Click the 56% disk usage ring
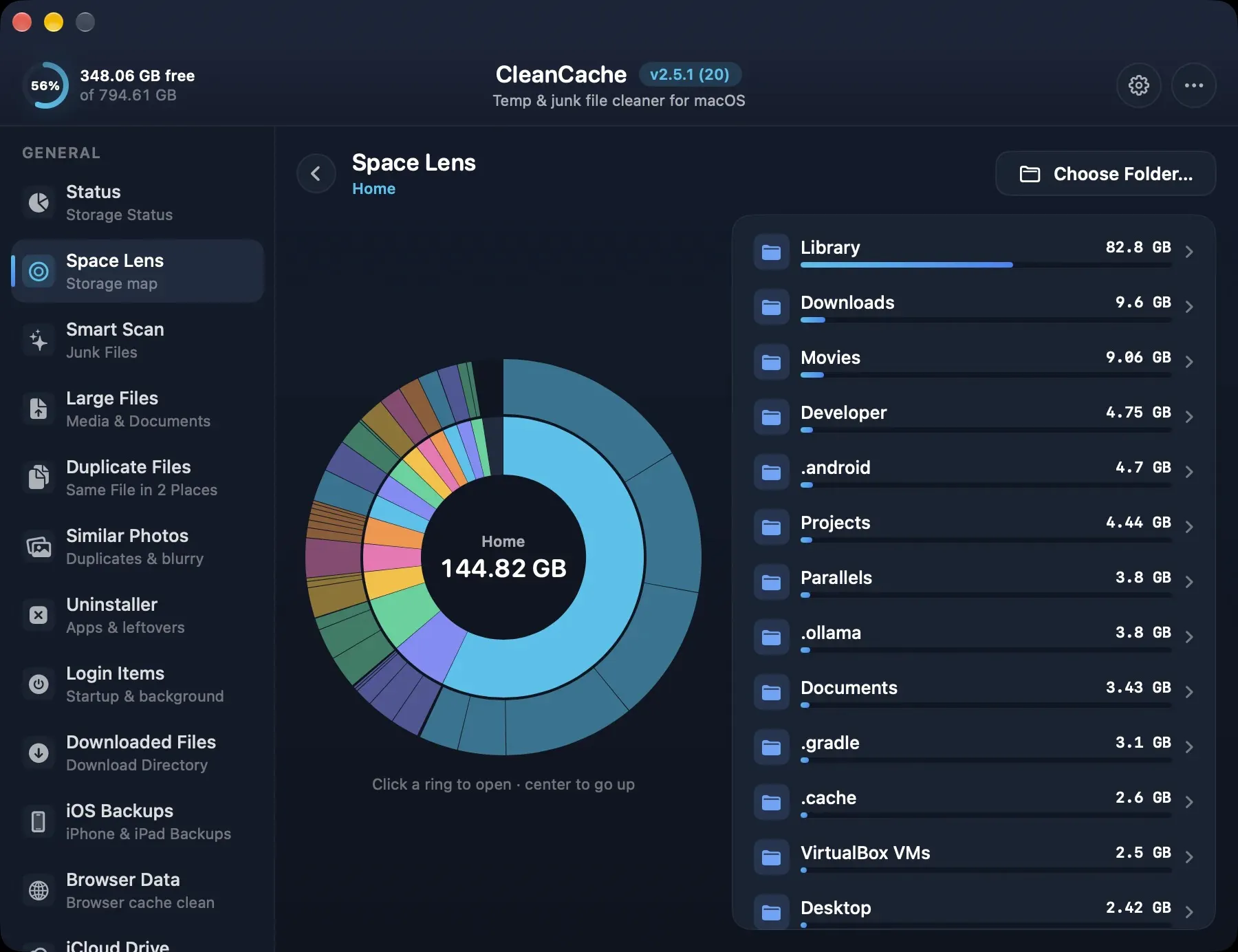Viewport: 1238px width, 952px height. click(45, 85)
